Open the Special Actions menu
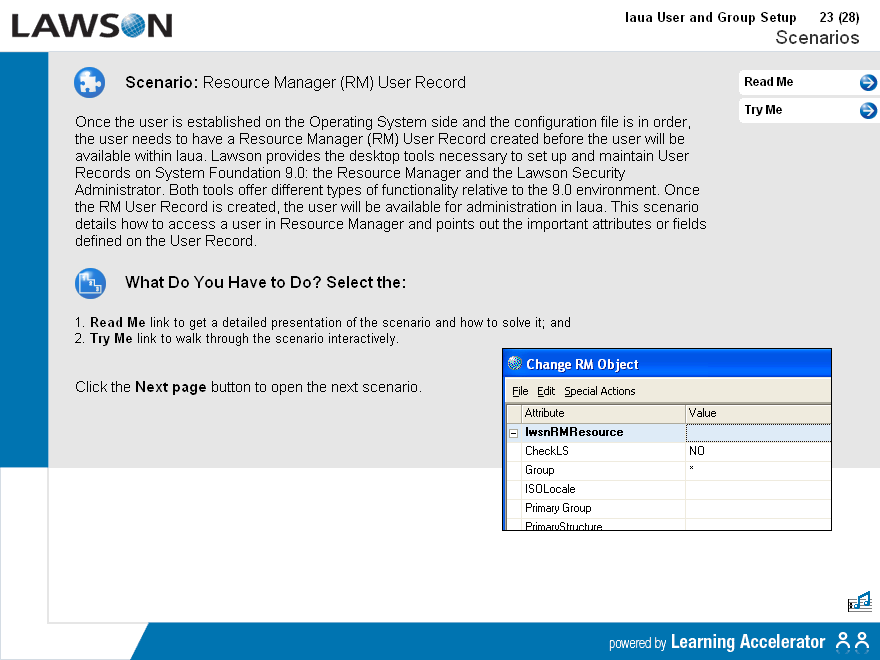The width and height of the screenshot is (880, 660). point(599,391)
